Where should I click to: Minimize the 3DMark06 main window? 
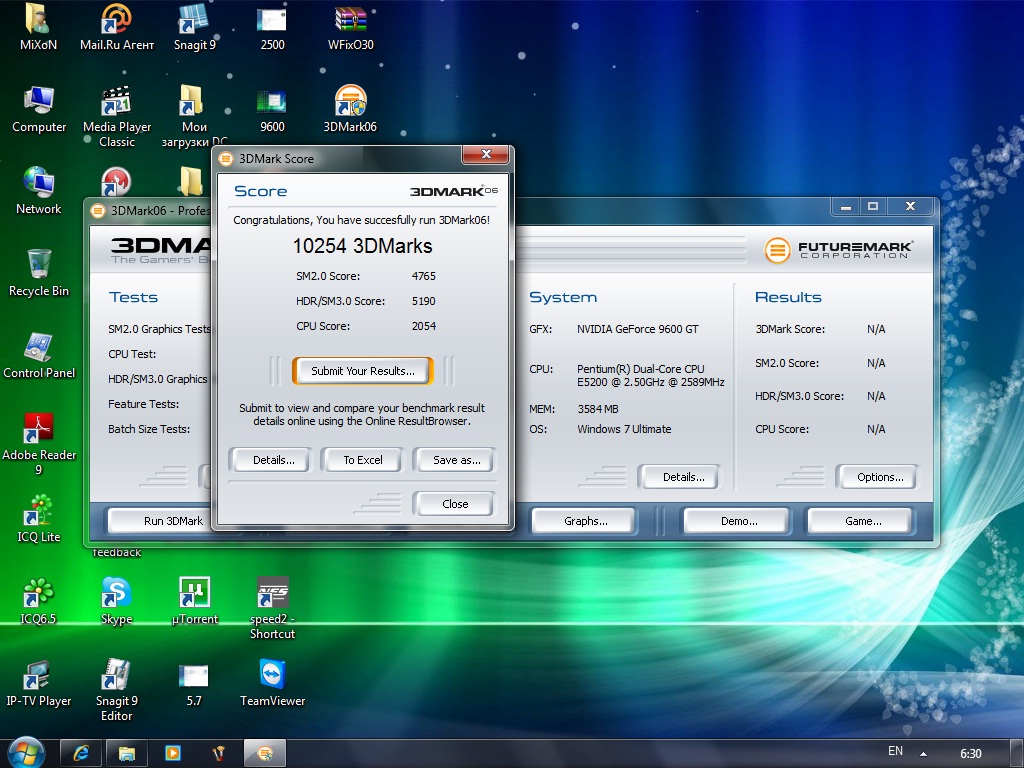point(846,206)
